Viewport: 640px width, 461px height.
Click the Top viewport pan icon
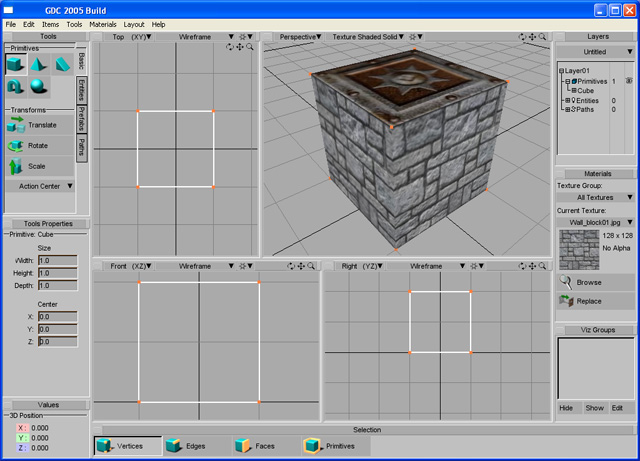pyautogui.click(x=240, y=47)
